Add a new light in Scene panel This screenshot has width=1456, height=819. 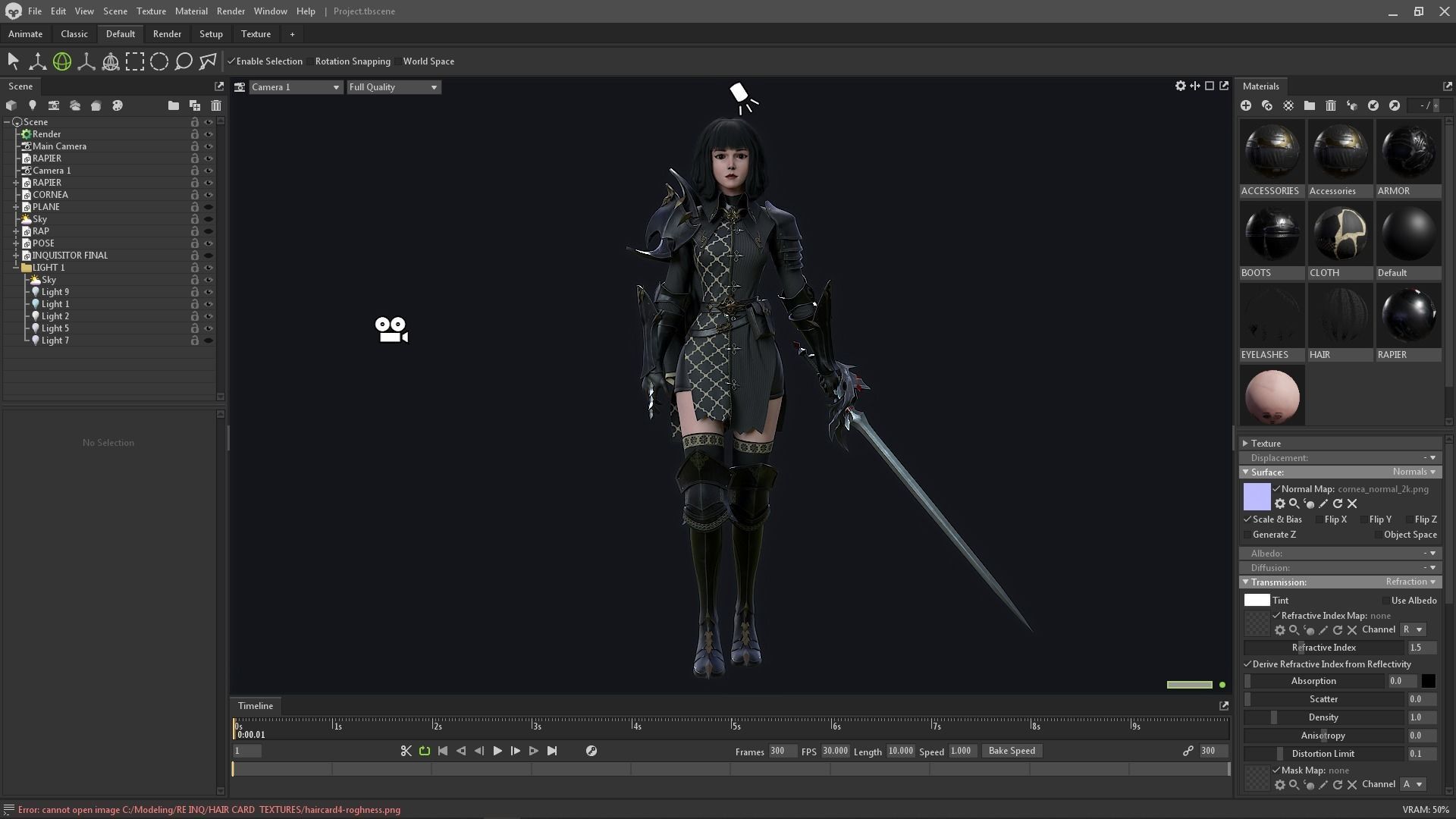(x=33, y=105)
